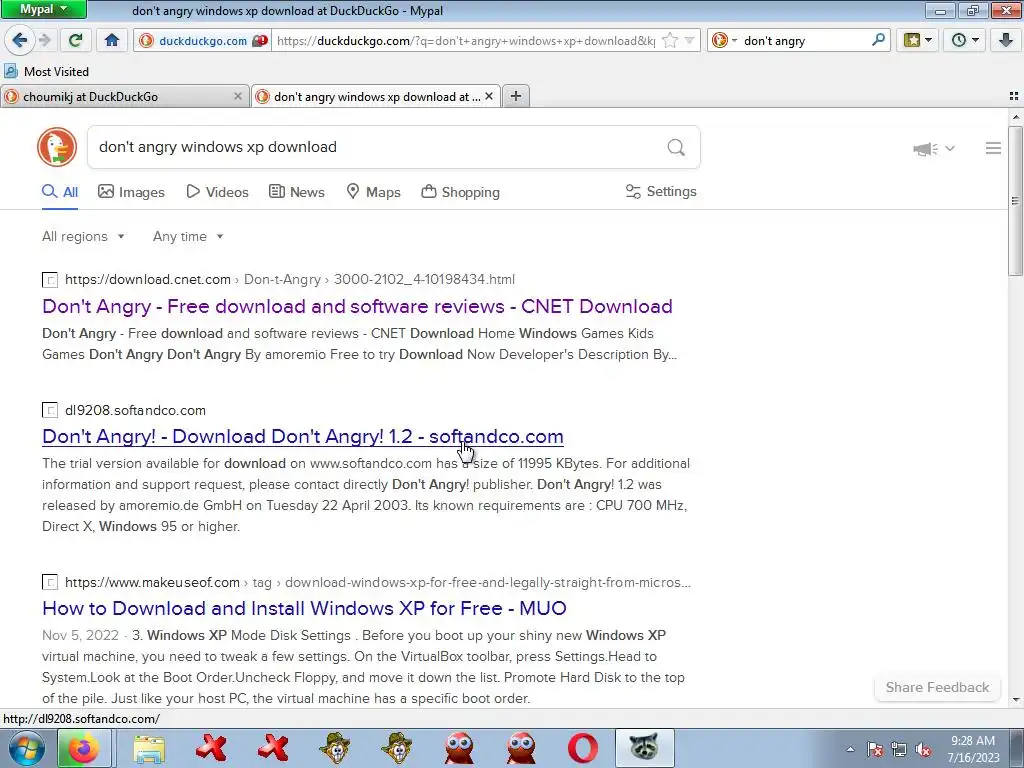Open the Most Visited bookmarks folder
The height and width of the screenshot is (768, 1024).
point(46,71)
